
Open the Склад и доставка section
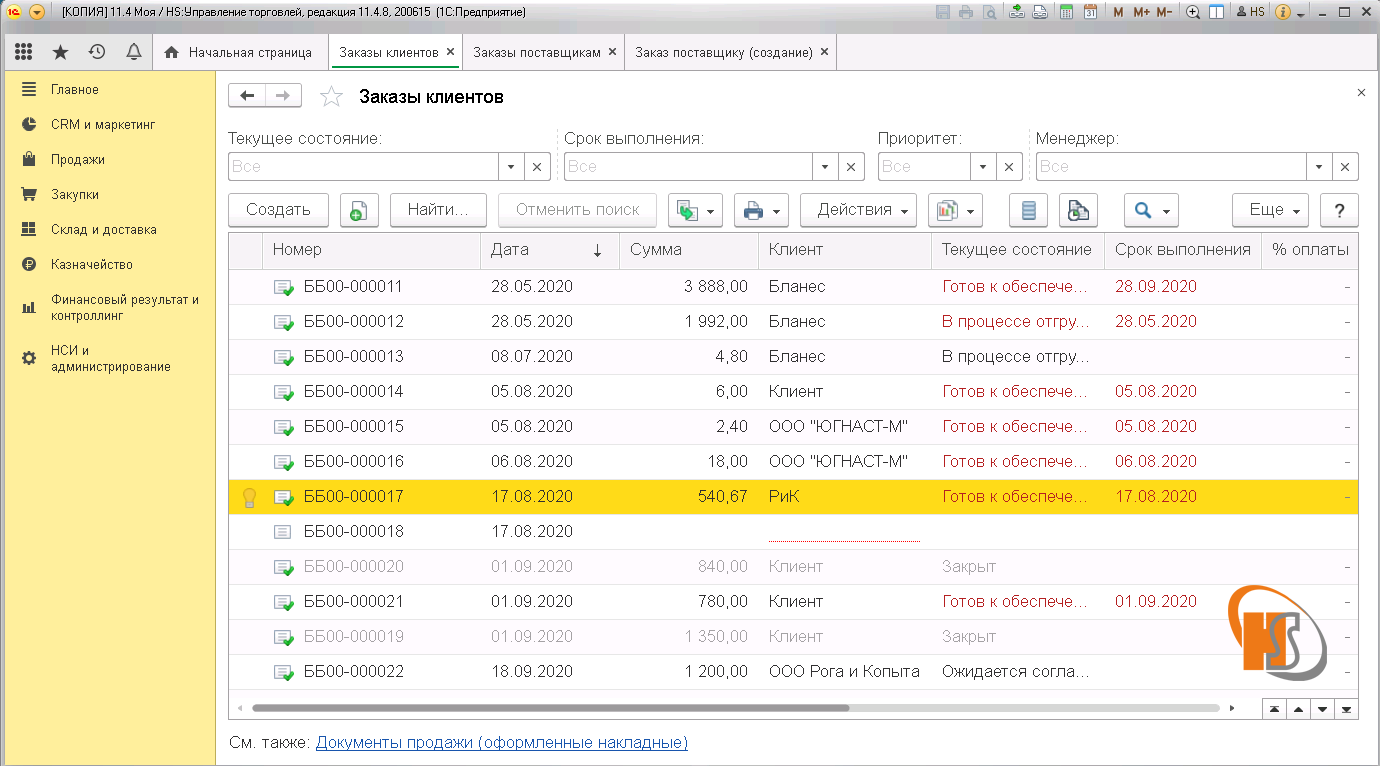coord(110,230)
